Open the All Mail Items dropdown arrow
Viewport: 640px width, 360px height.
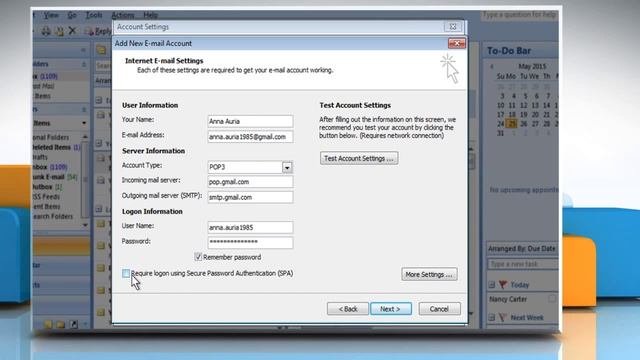84,123
